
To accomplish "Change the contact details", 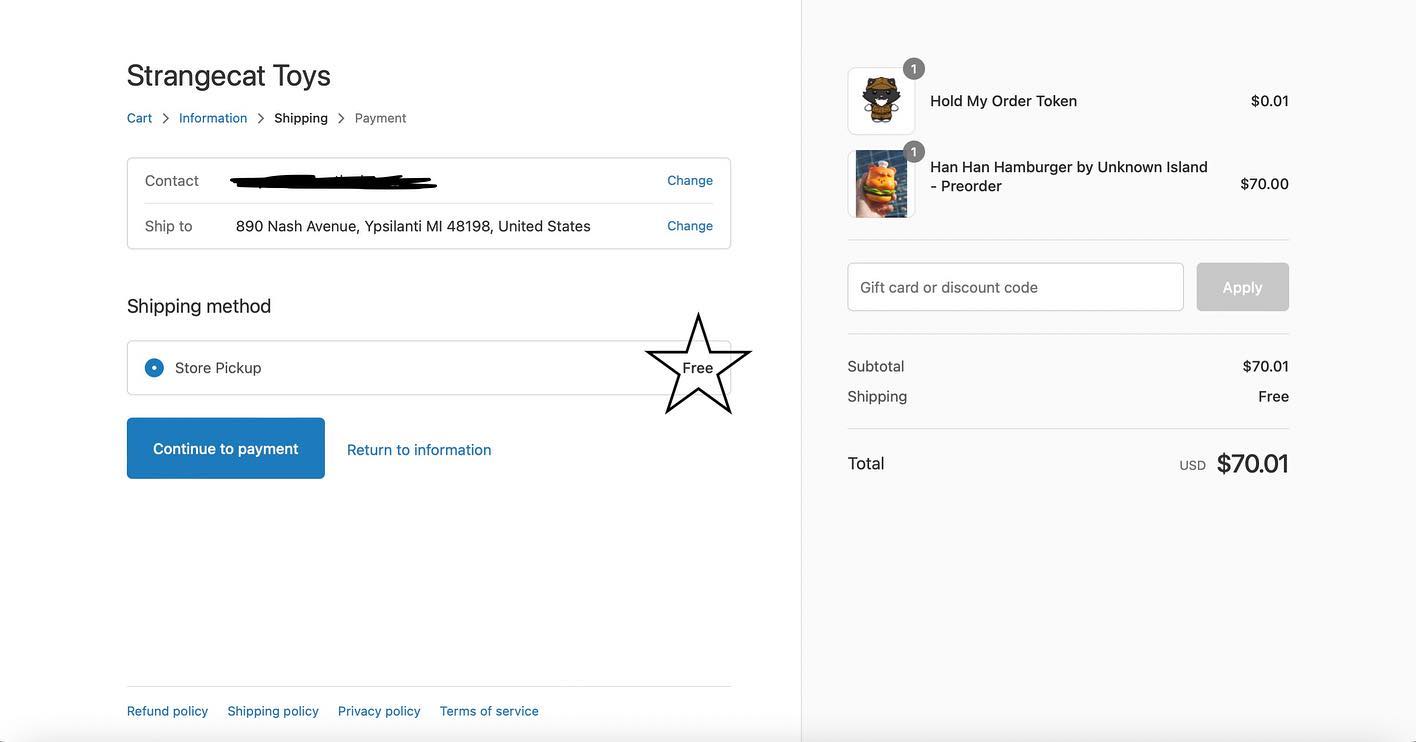I will (x=690, y=180).
